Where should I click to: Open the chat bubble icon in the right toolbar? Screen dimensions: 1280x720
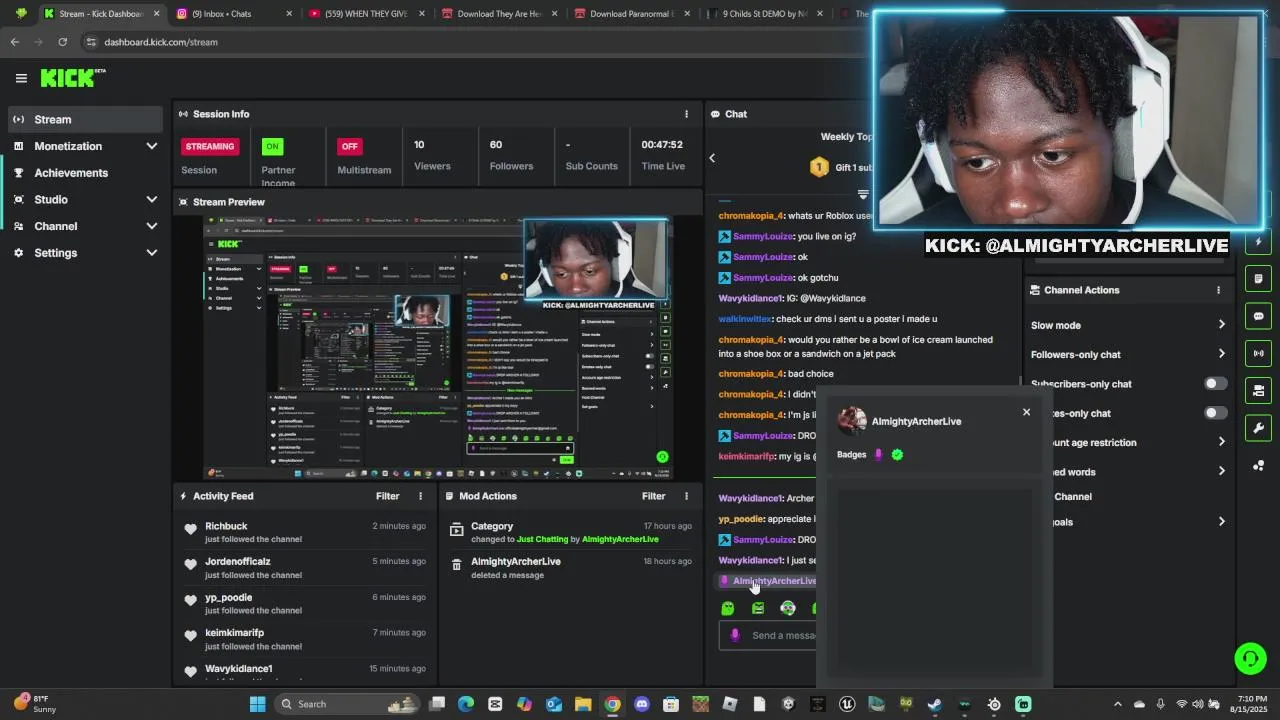pos(1258,316)
